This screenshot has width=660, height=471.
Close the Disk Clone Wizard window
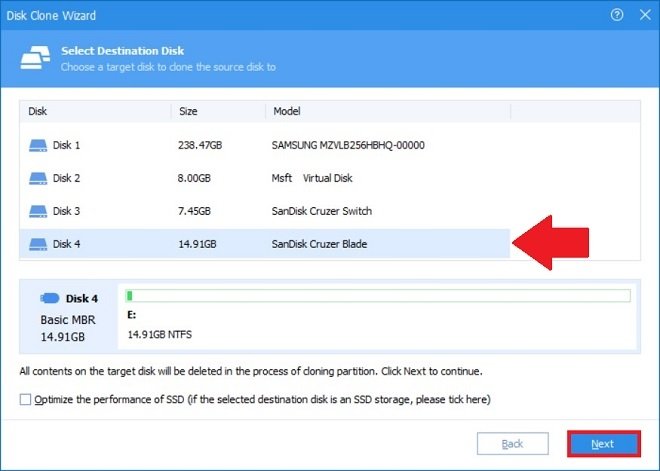(645, 15)
